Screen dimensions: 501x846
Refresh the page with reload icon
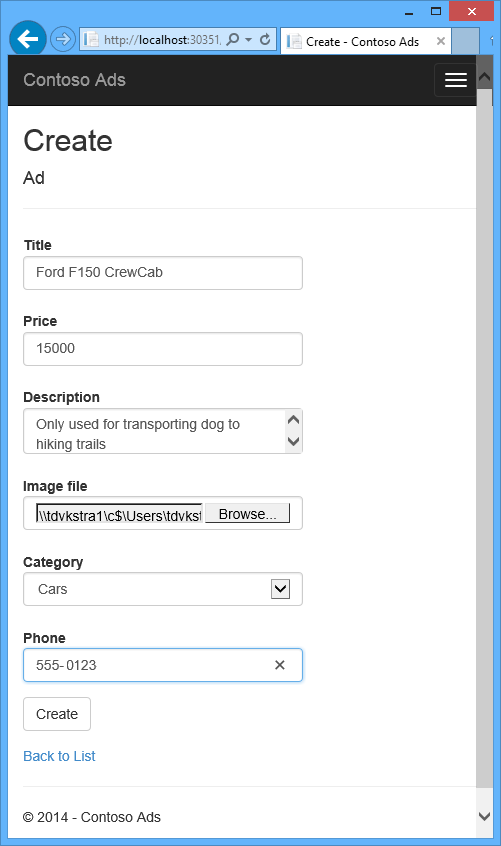pyautogui.click(x=265, y=39)
